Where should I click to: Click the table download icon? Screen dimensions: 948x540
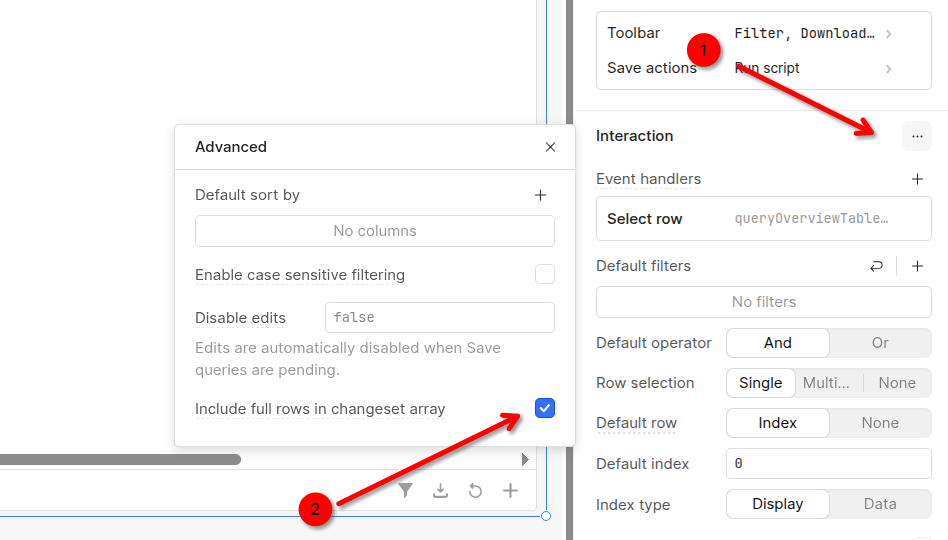point(440,490)
